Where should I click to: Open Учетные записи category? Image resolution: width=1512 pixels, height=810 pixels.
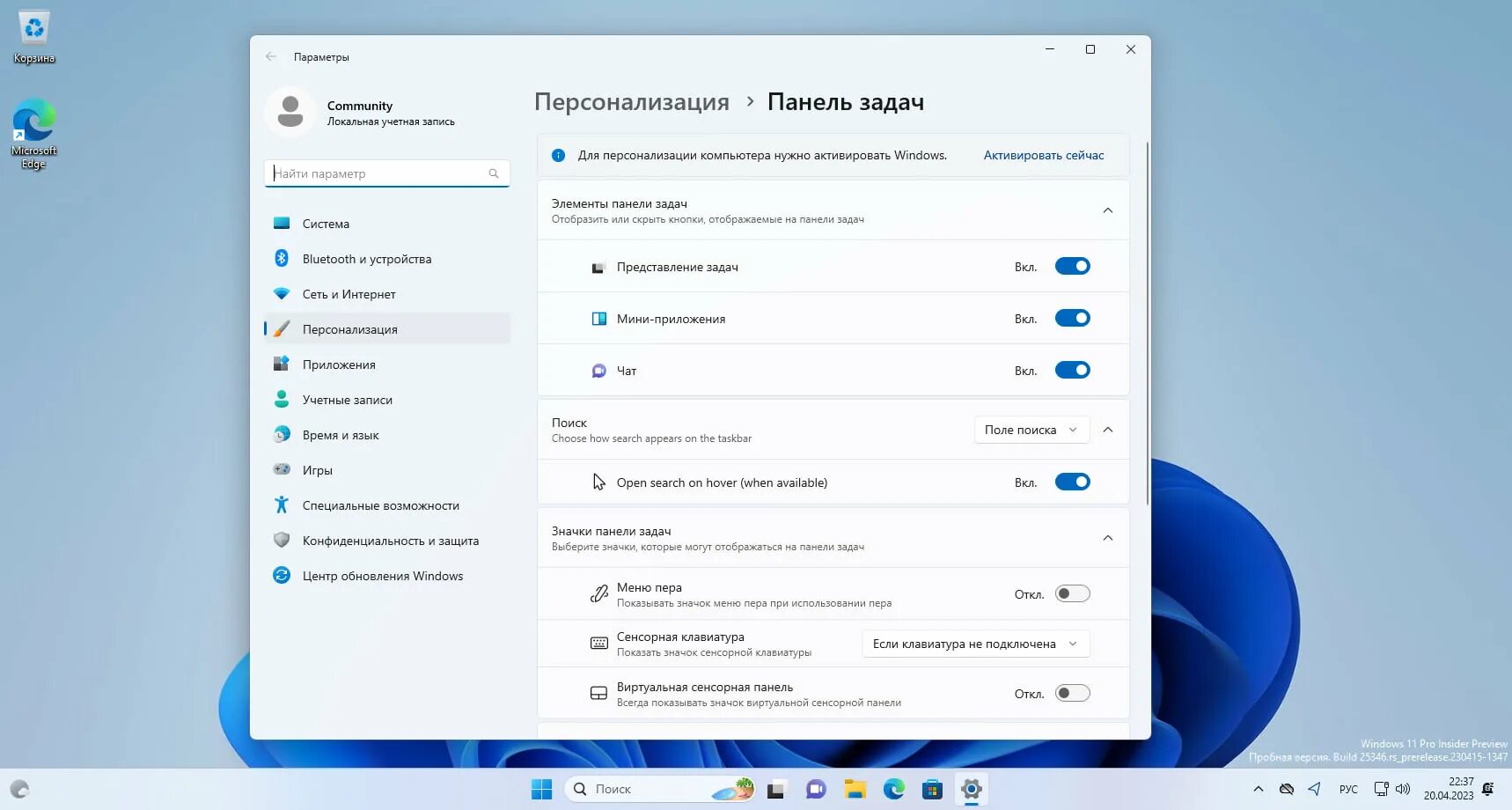click(x=387, y=400)
